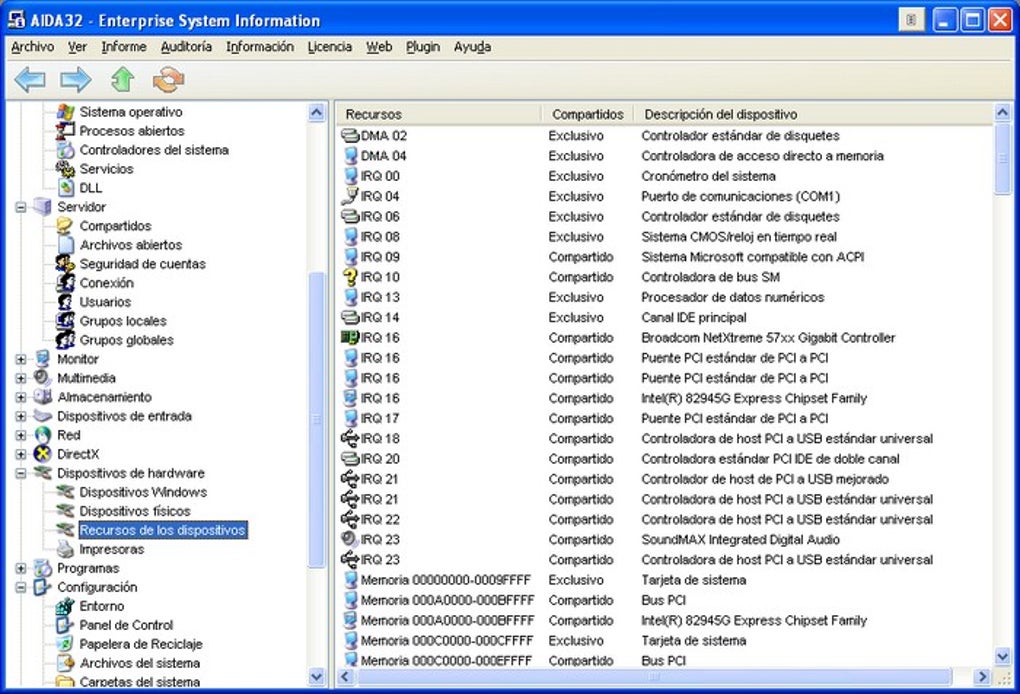This screenshot has width=1020, height=694.
Task: Click the resource list's scroll down arrow
Action: point(1003,657)
